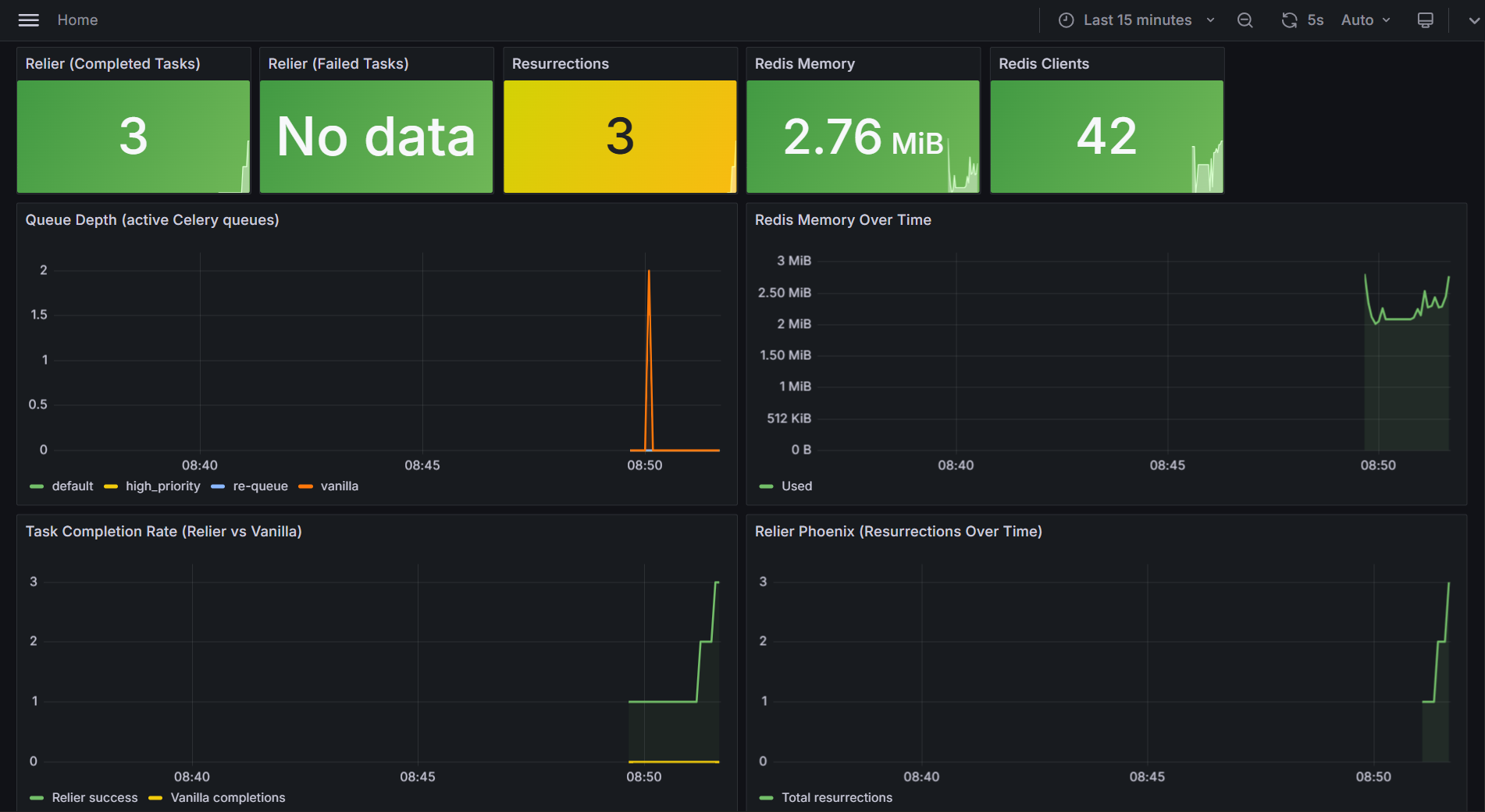This screenshot has width=1485, height=812.
Task: Click the 512 KiB axis label
Action: (789, 418)
